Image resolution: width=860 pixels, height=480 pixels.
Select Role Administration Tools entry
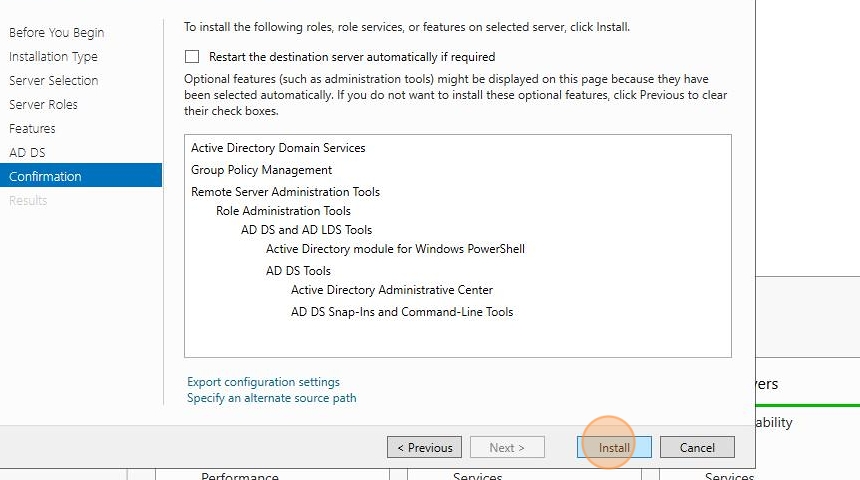tap(283, 211)
